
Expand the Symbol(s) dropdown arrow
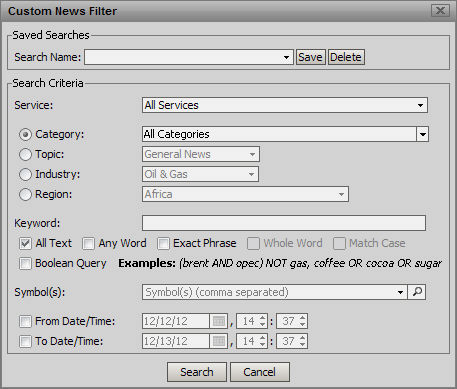[400, 292]
